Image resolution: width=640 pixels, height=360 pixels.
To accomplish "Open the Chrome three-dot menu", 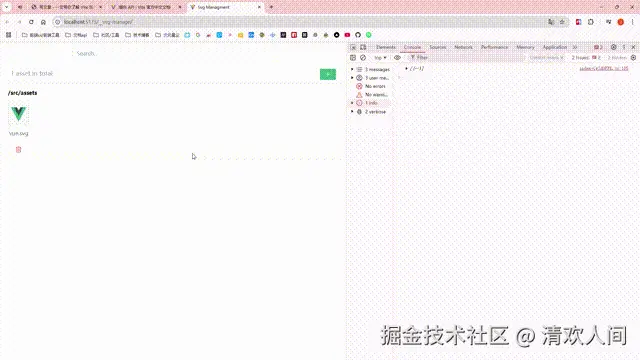I will [x=632, y=22].
